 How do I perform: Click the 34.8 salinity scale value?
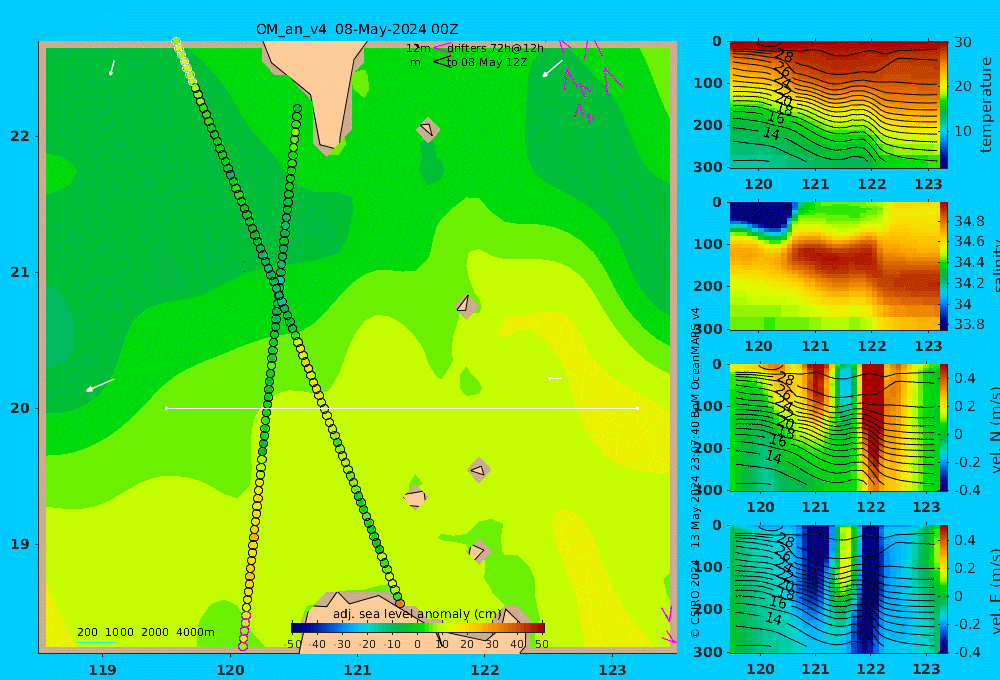969,221
